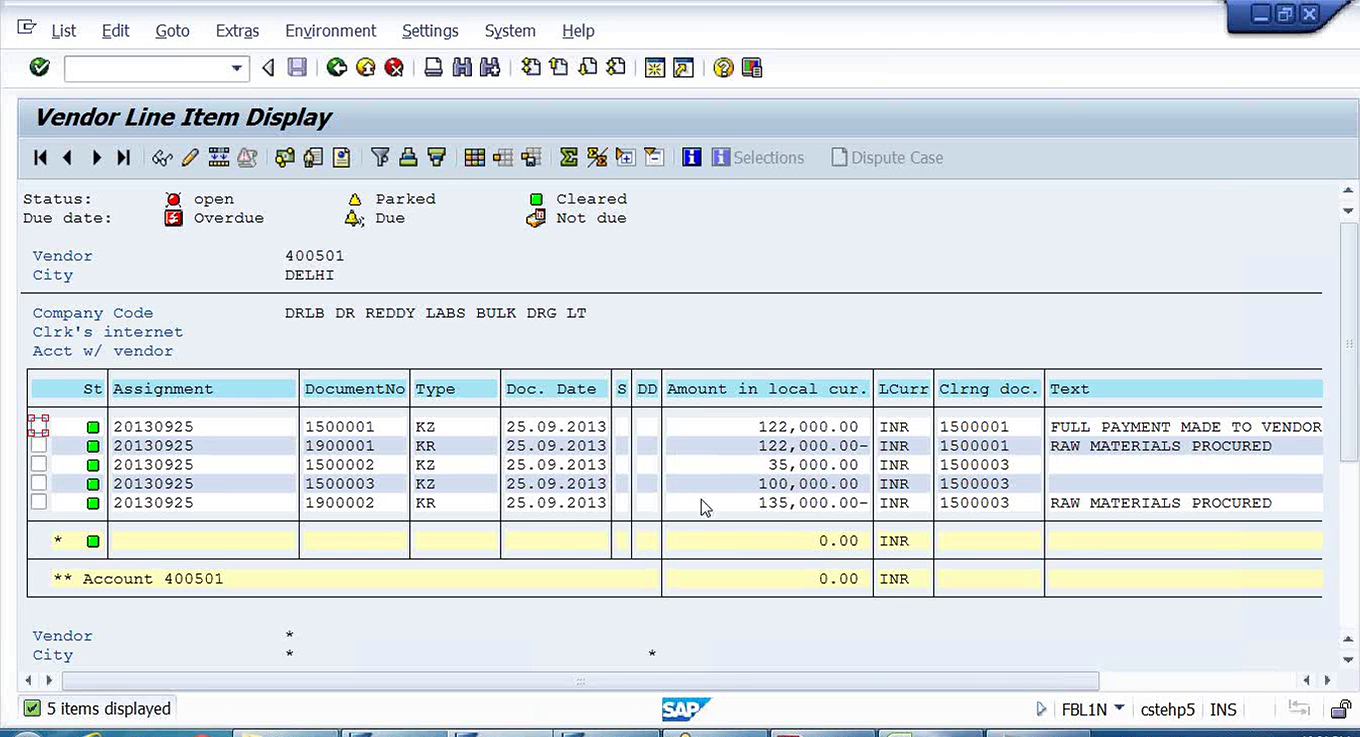This screenshot has height=737, width=1360.
Task: Click the Print icon in top toolbar
Action: tap(433, 68)
